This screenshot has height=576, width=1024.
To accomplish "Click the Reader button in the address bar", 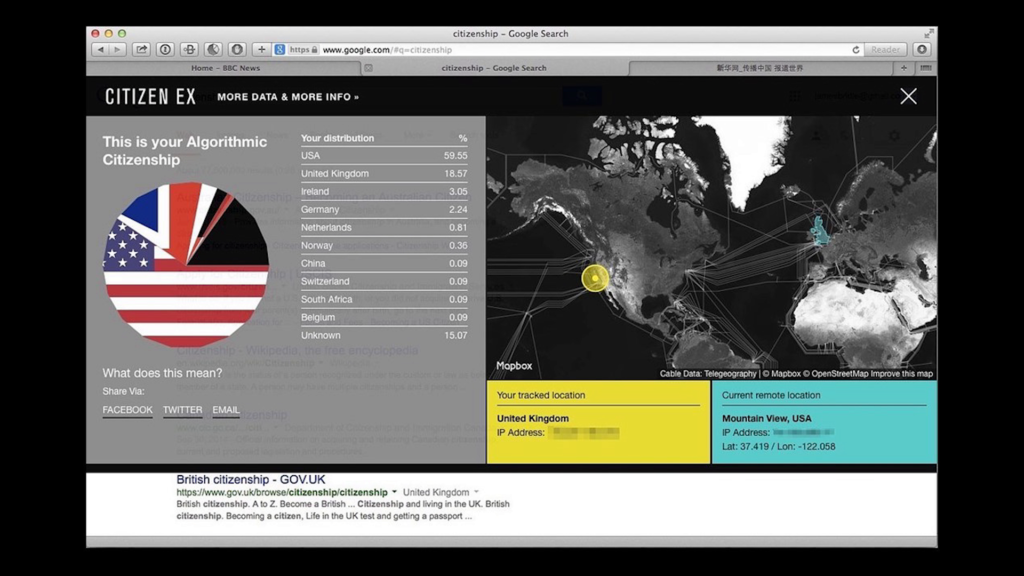I will click(x=885, y=50).
